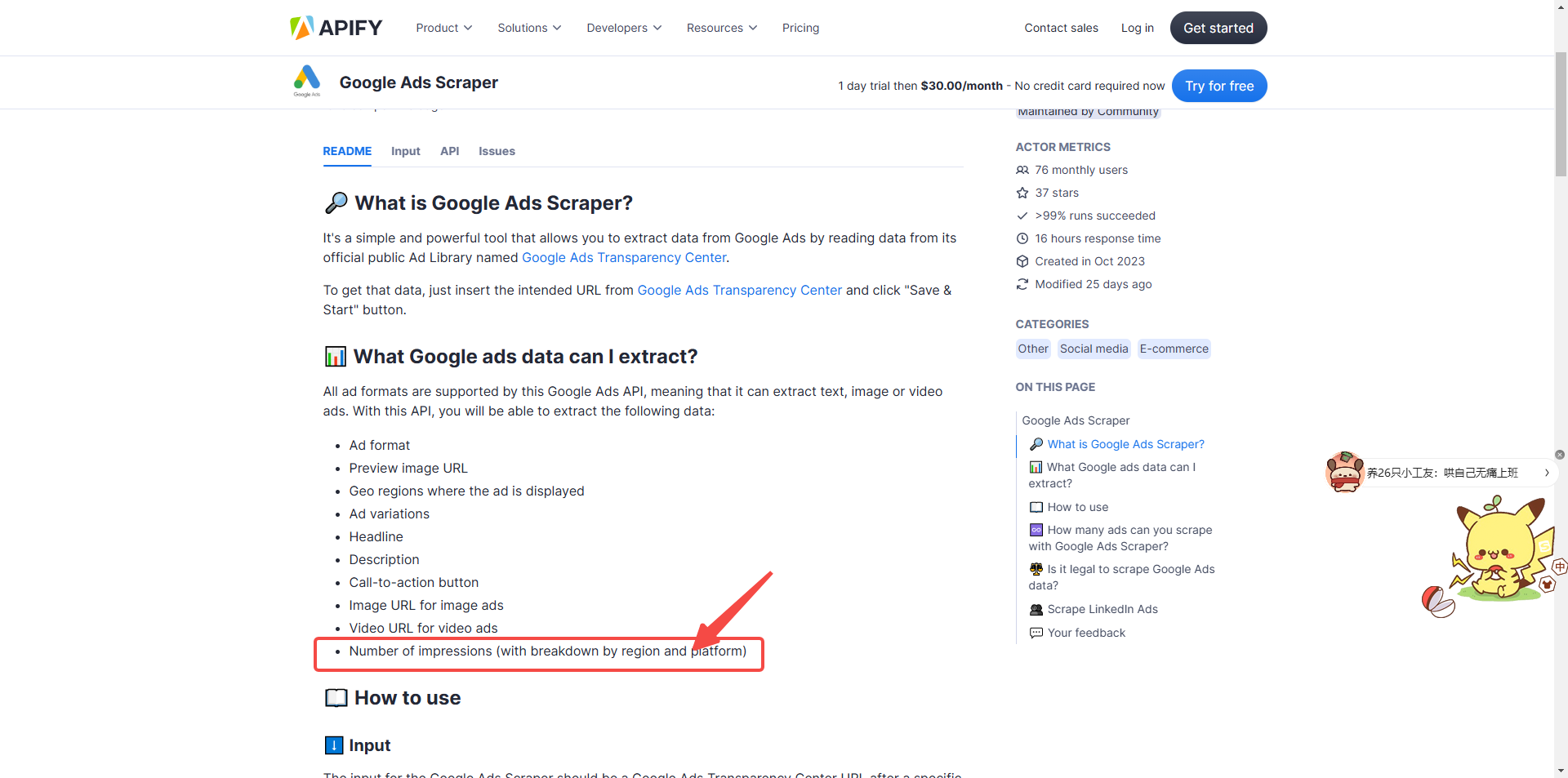Switch to the Issues tab

(497, 151)
